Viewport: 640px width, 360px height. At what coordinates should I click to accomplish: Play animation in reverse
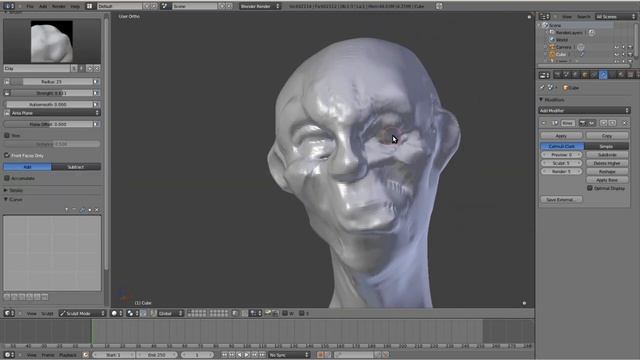(x=240, y=355)
